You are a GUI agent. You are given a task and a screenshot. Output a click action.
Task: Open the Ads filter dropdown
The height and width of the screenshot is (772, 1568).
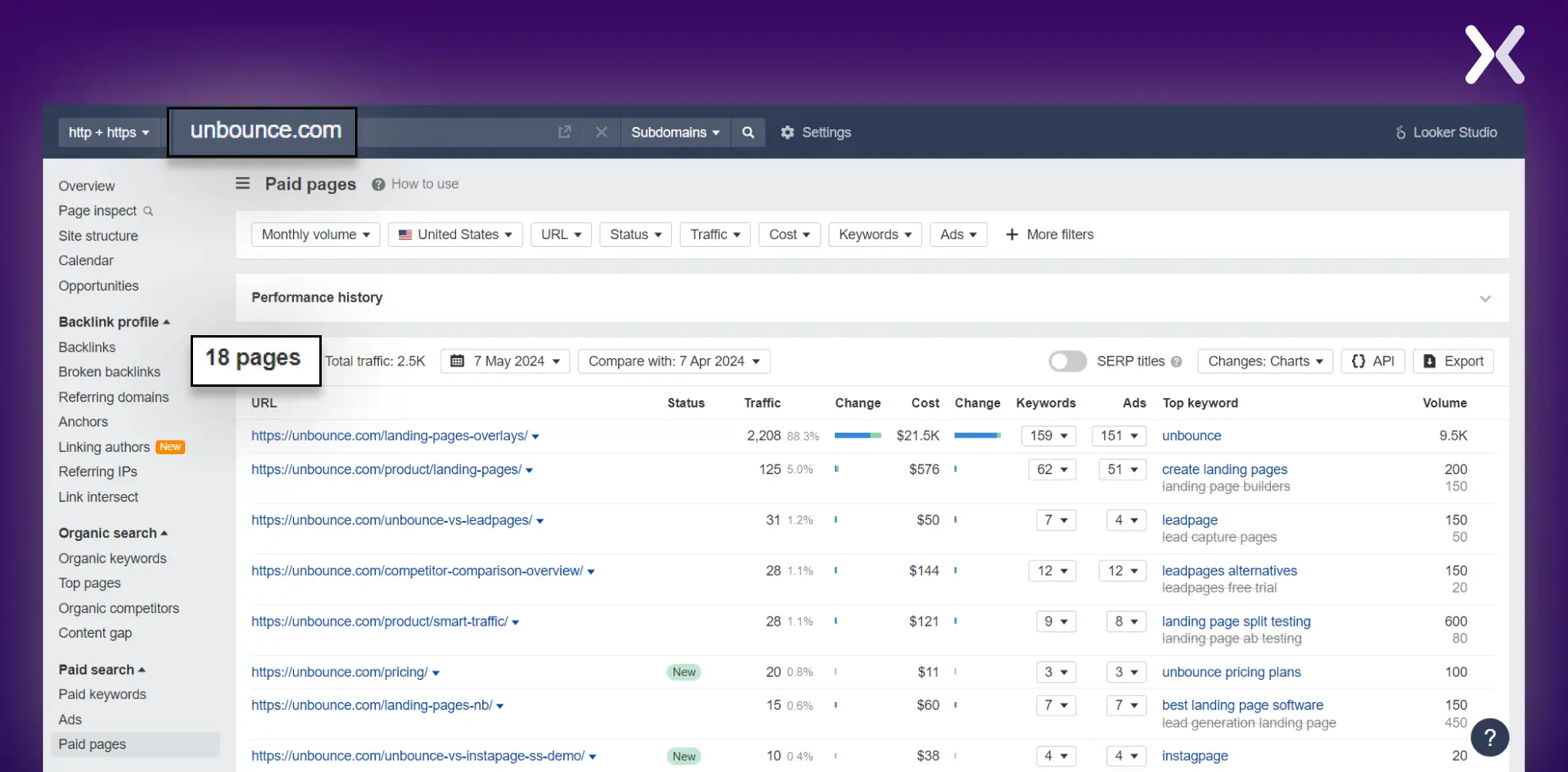(x=958, y=234)
